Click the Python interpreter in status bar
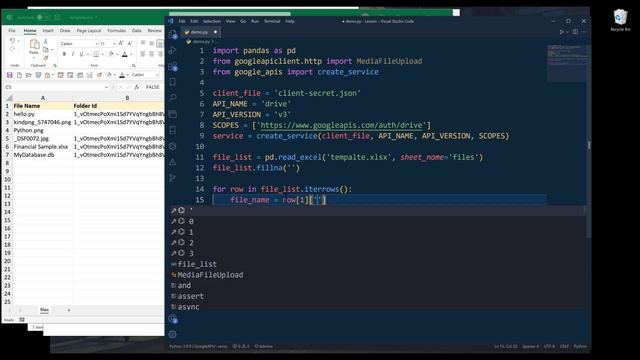Image resolution: width=640 pixels, height=360 pixels. click(x=198, y=346)
